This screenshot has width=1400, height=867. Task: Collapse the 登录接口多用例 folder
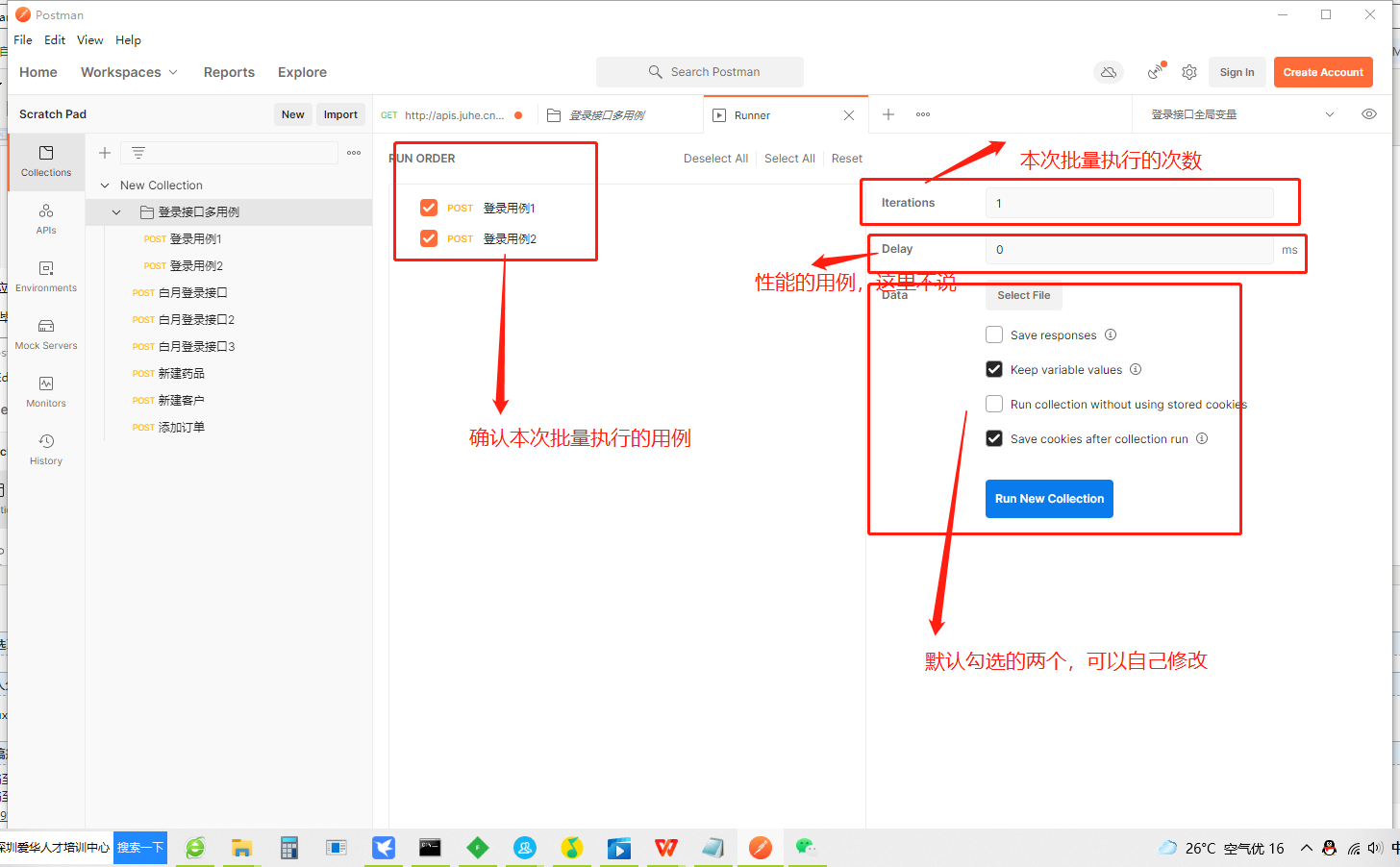(x=116, y=212)
